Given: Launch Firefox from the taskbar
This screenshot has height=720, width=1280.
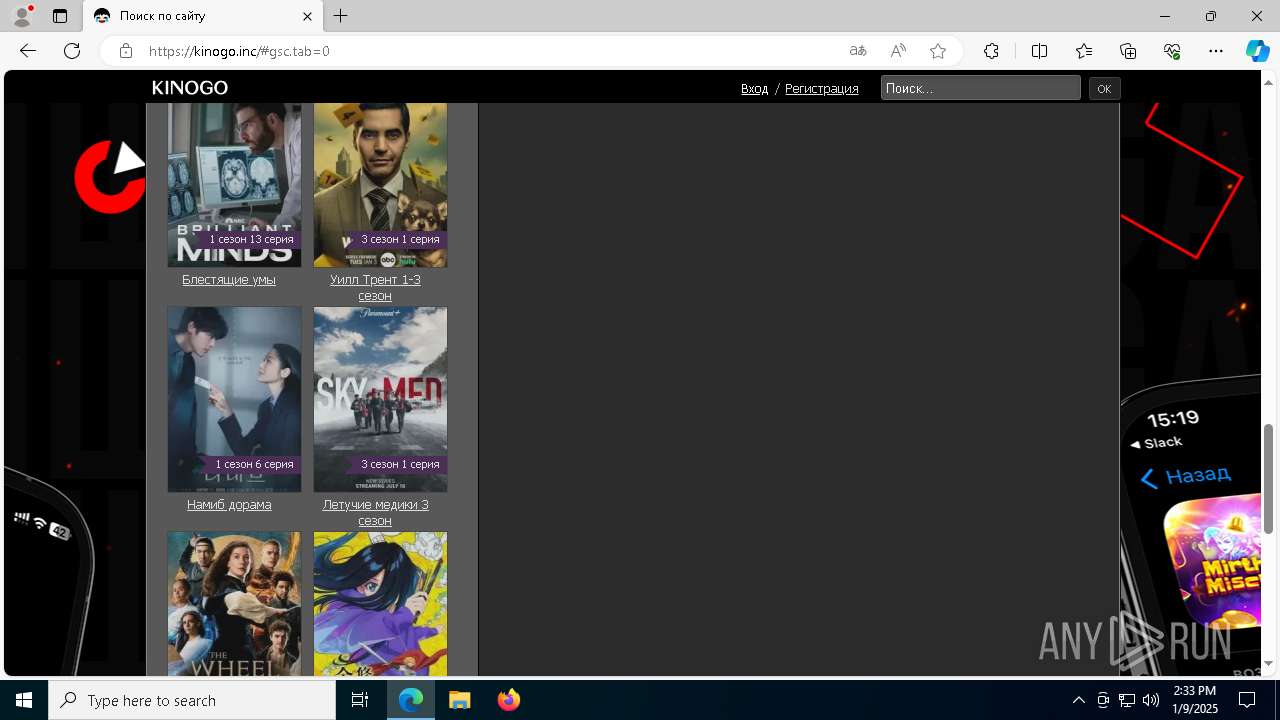Looking at the screenshot, I should [x=509, y=700].
